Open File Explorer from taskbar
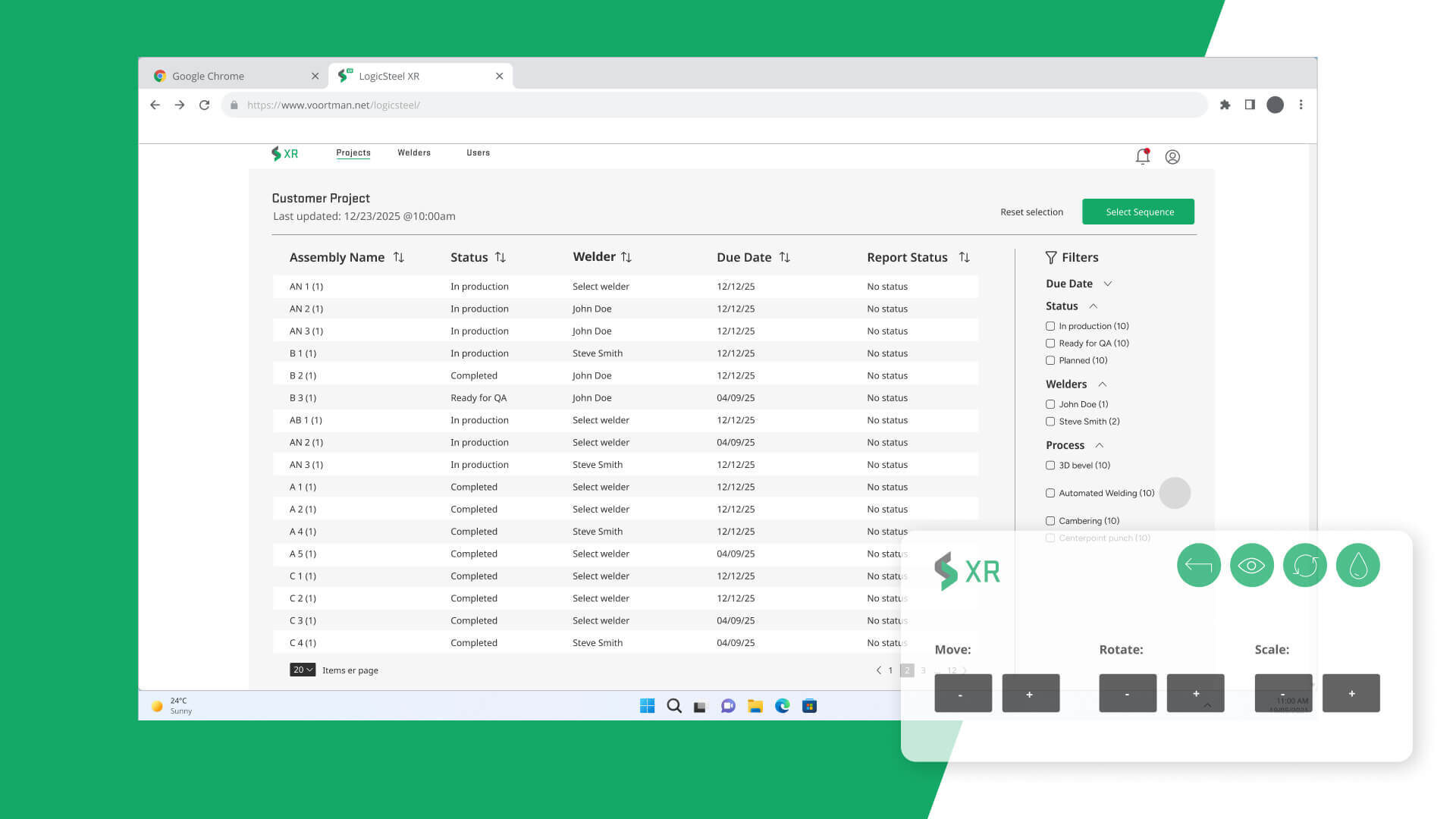 [x=755, y=706]
